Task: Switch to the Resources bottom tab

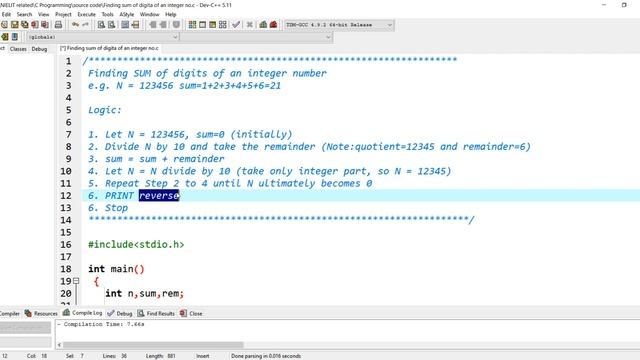Action: 41,313
